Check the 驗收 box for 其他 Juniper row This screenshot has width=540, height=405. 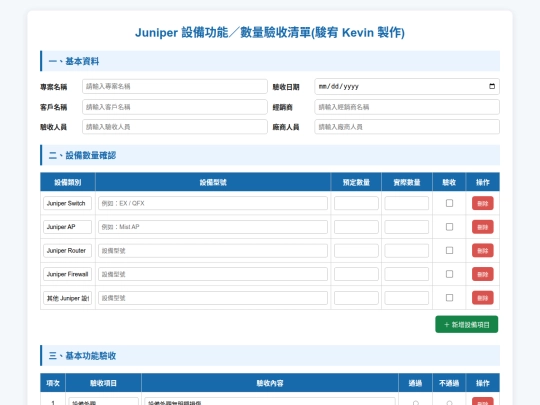click(449, 298)
